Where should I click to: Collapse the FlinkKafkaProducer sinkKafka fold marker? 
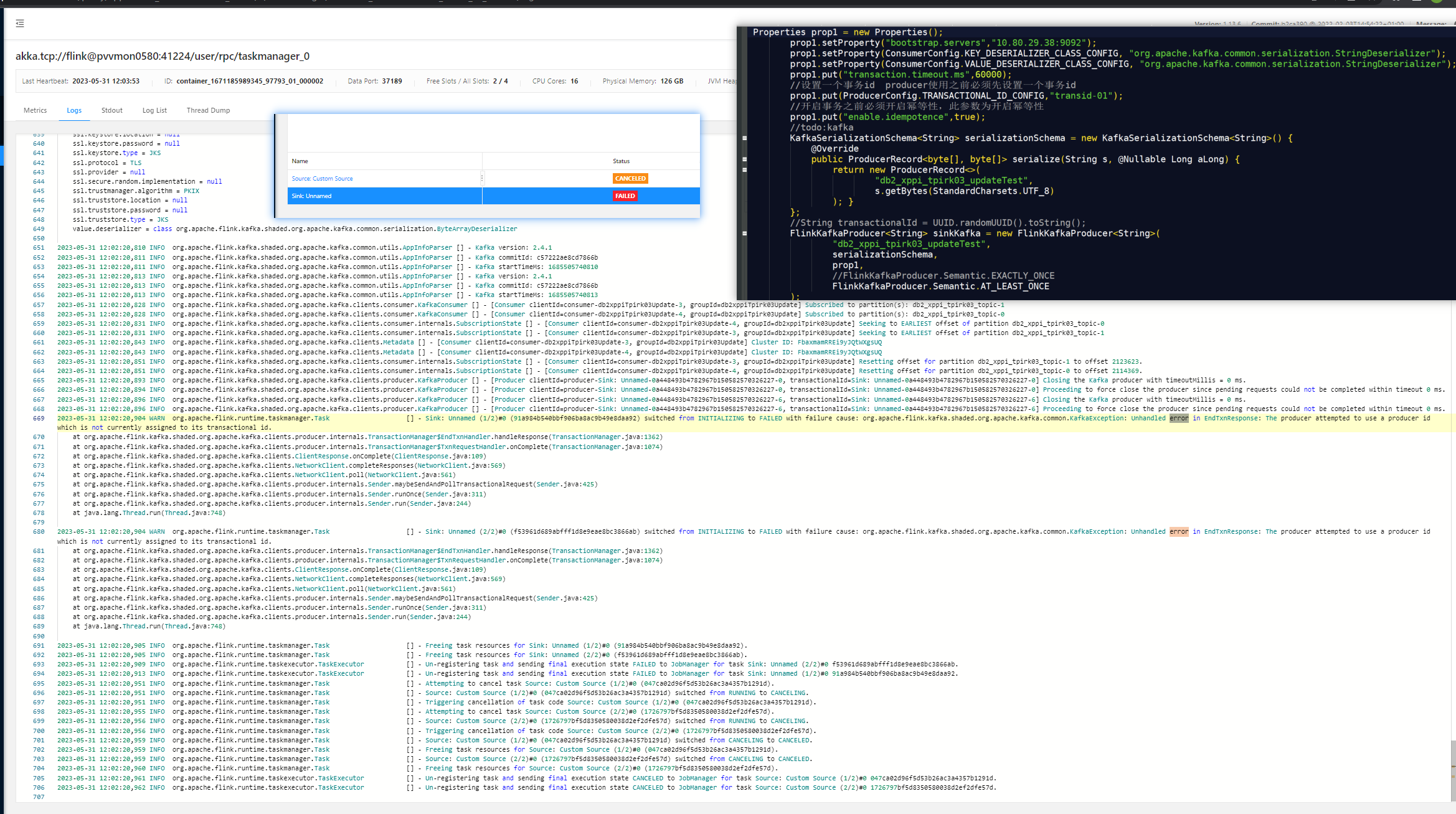(x=744, y=234)
